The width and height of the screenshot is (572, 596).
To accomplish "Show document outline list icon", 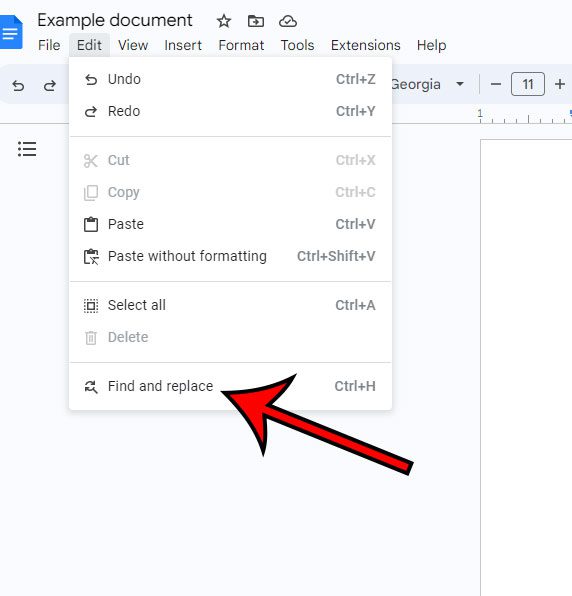I will (27, 149).
